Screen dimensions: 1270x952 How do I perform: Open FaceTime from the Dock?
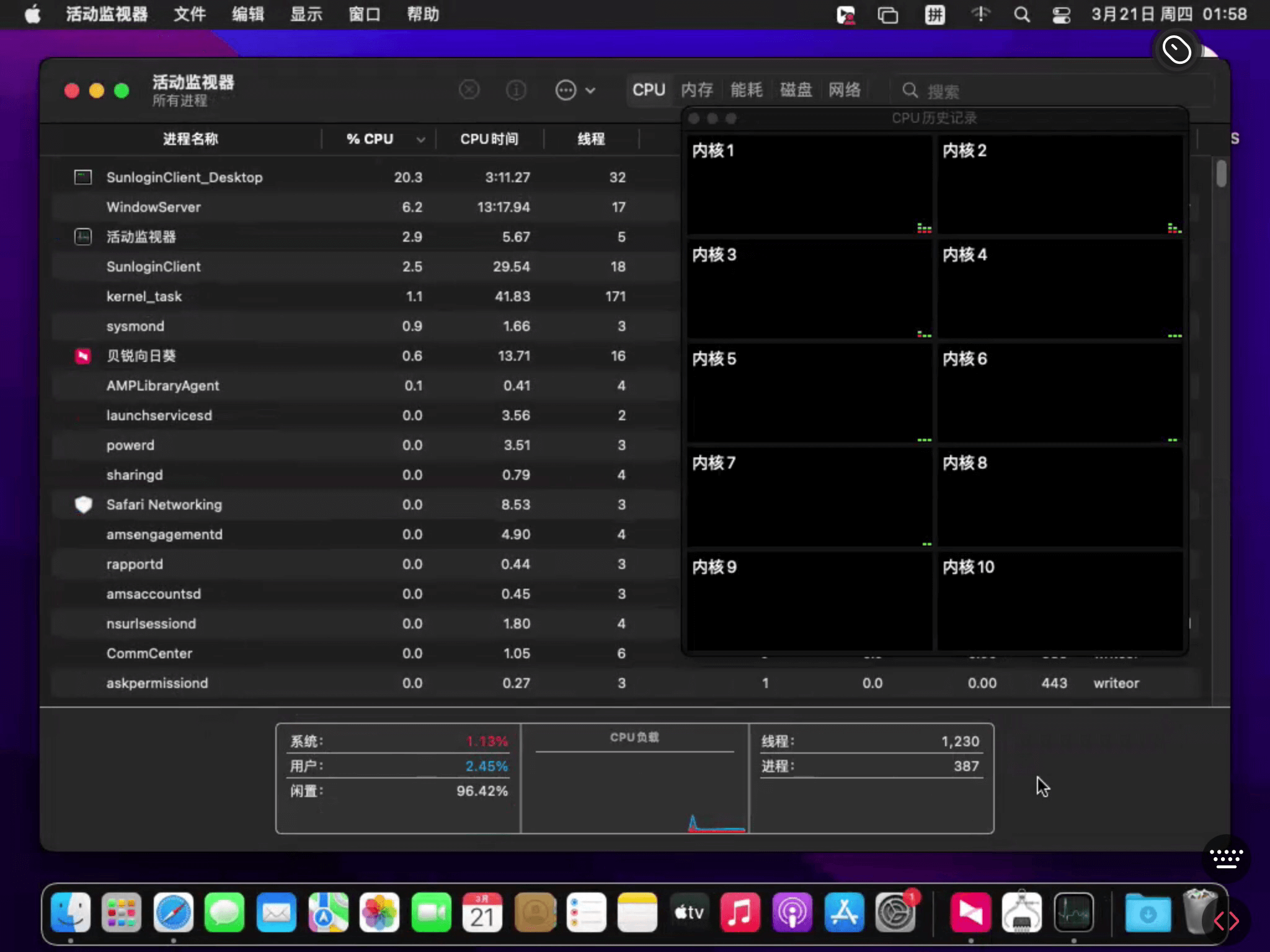click(431, 912)
